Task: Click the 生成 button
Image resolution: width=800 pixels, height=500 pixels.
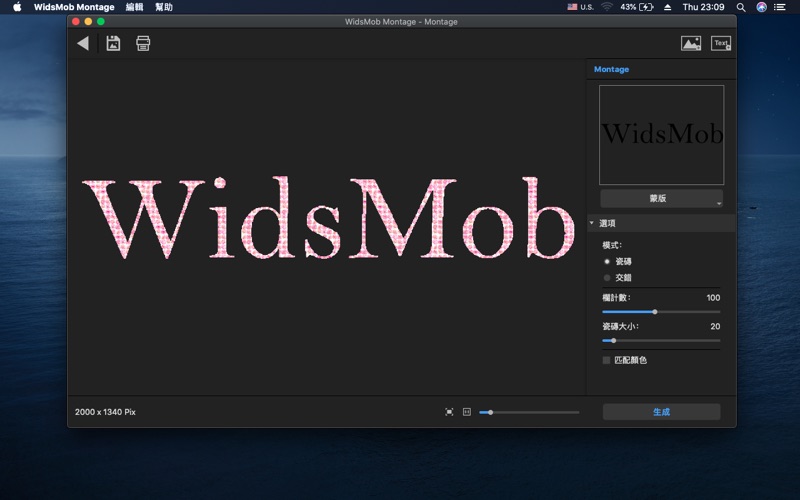Action: [661, 412]
